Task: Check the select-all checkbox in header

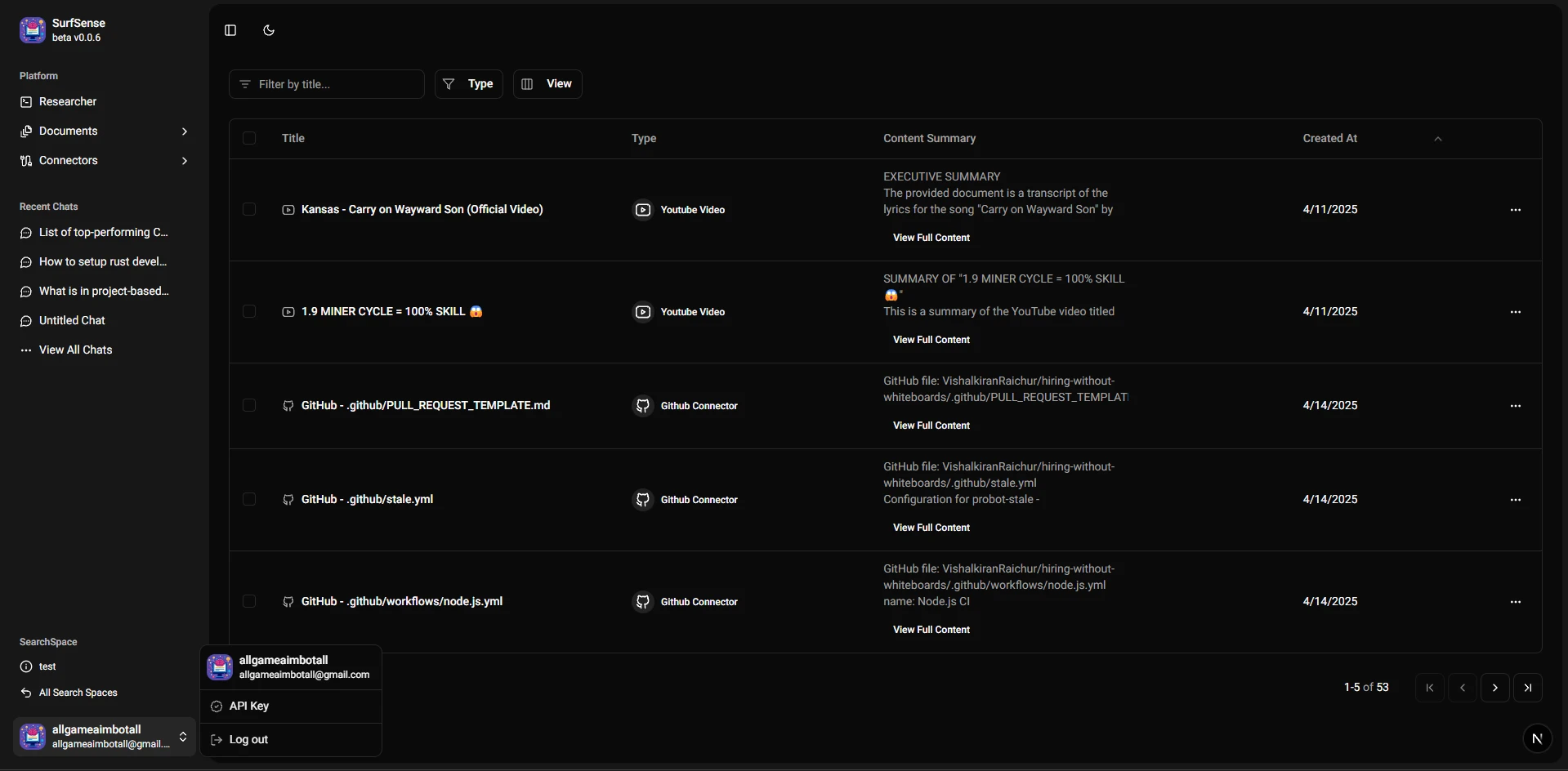Action: (249, 139)
